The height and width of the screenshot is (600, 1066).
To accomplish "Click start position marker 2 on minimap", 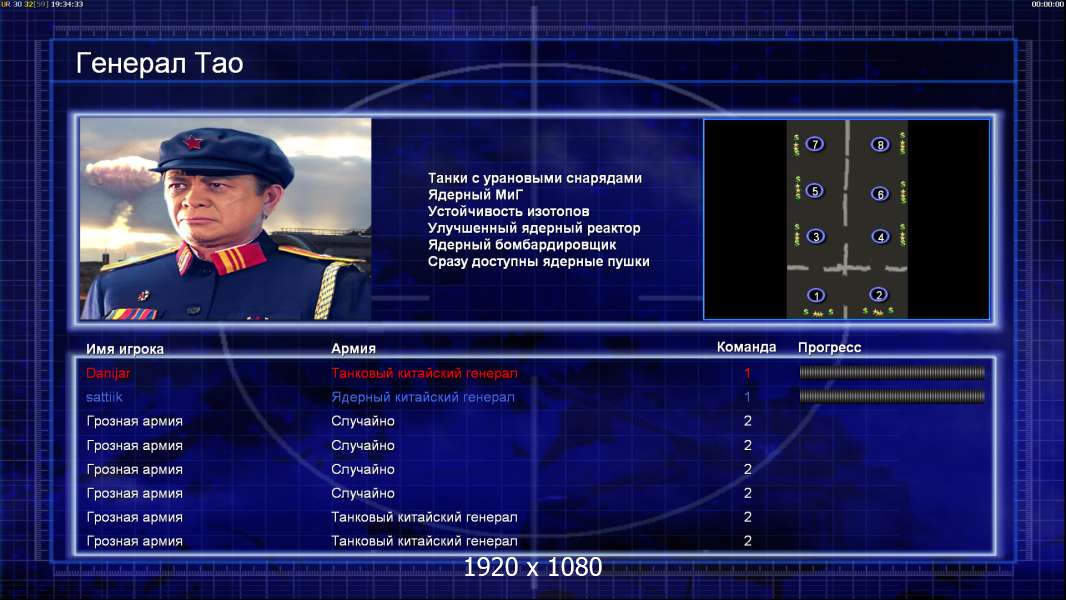I will tap(878, 294).
